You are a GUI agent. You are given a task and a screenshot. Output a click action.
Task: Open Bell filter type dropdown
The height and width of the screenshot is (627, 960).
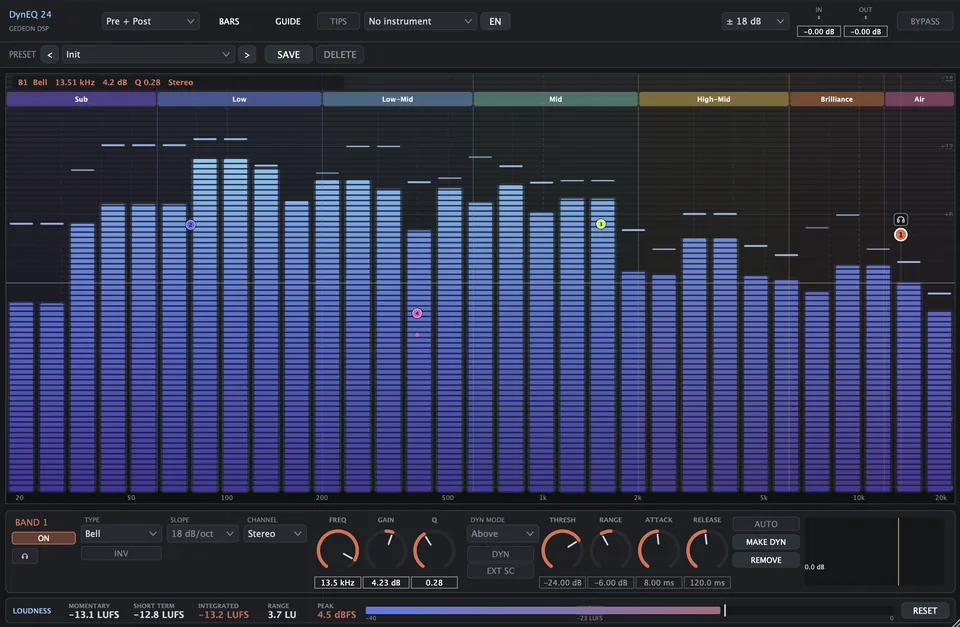(121, 534)
